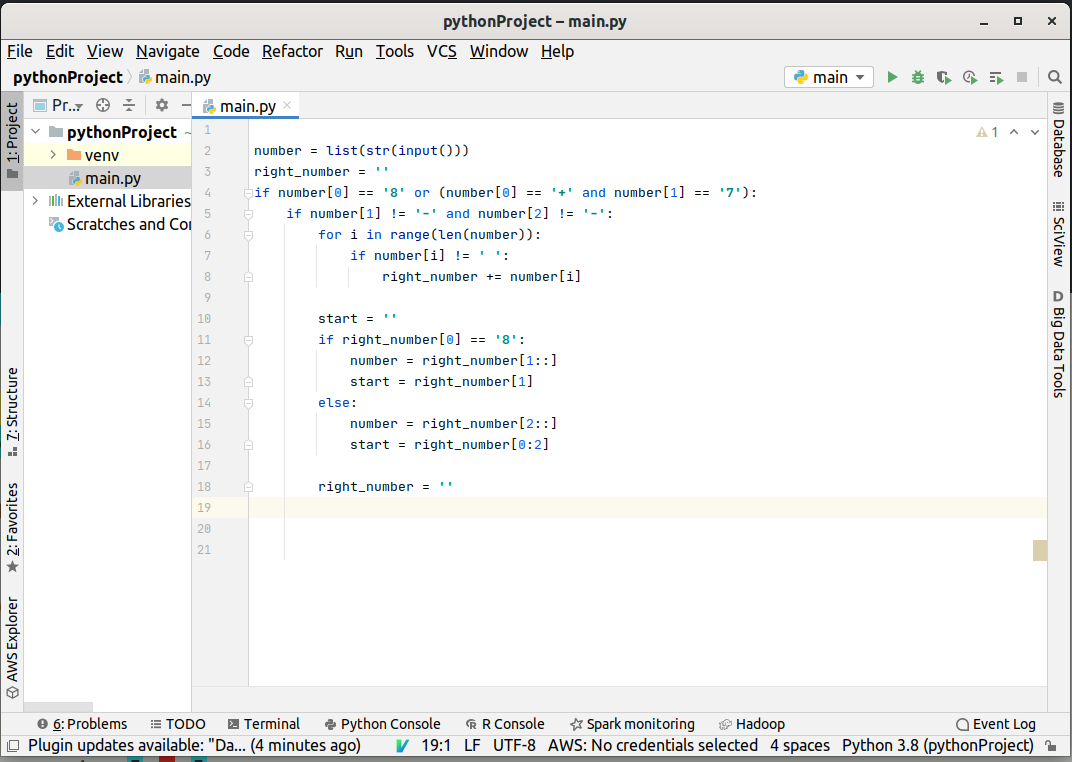Open the R Console
The height and width of the screenshot is (762, 1072).
point(505,724)
